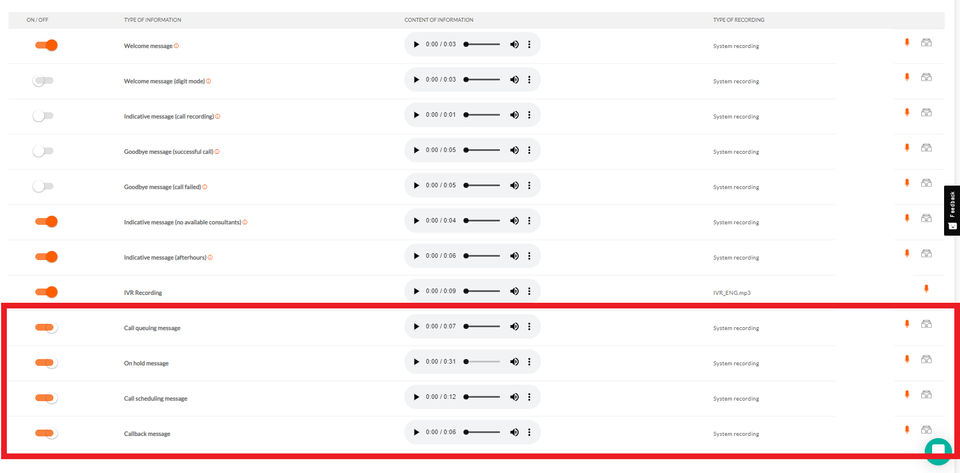Click the speaker icon in the Call queuing message player
960x473 pixels.
click(x=514, y=327)
